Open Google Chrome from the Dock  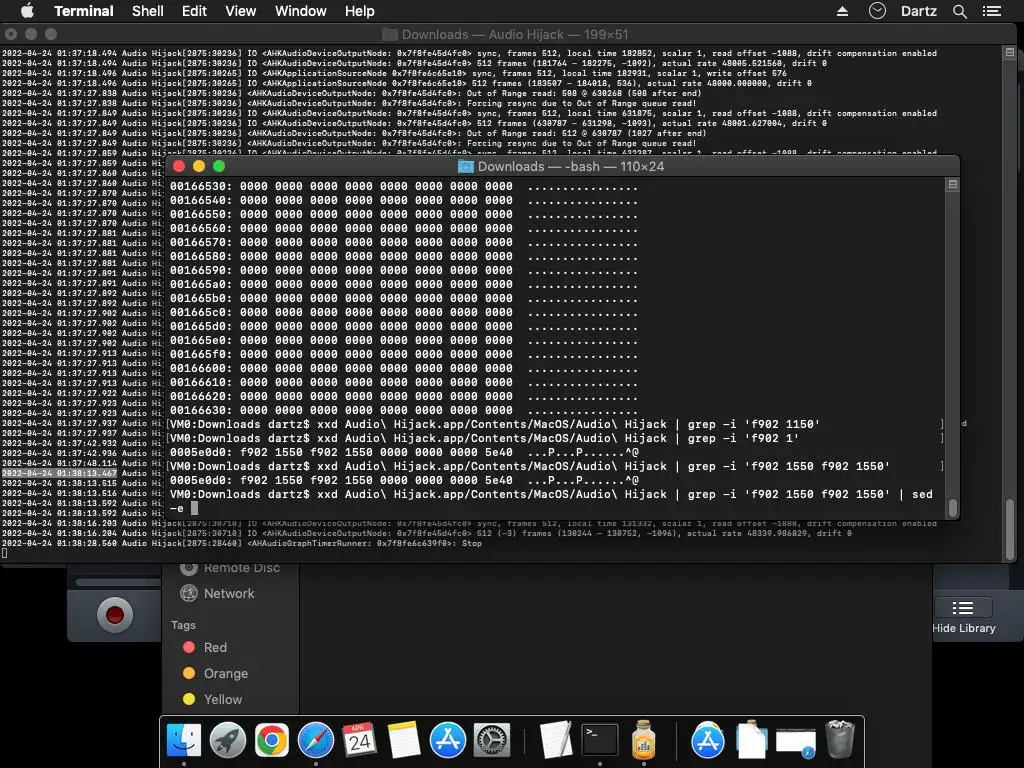pos(272,740)
